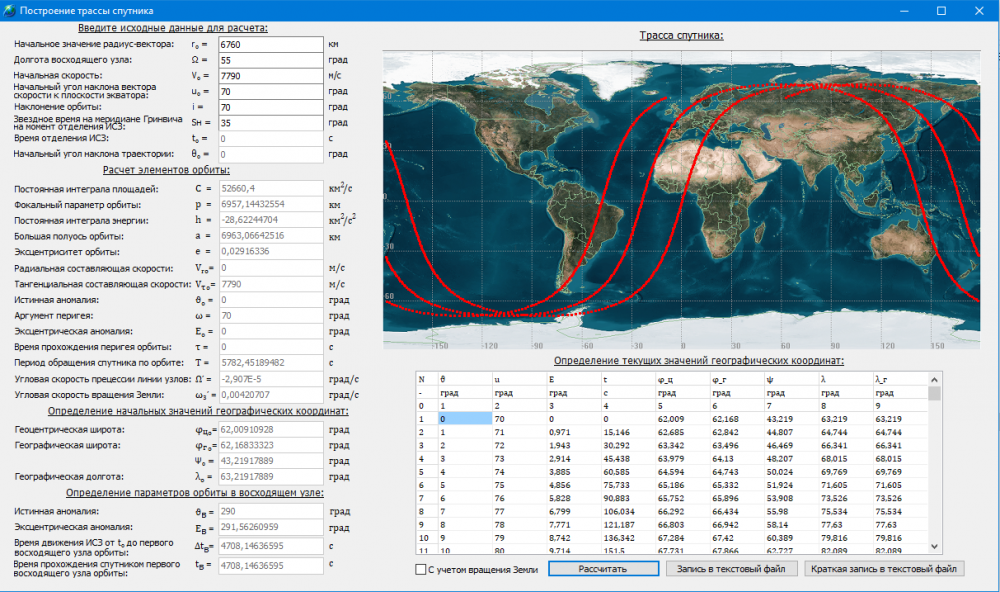Click the orbit inclination i input field
The width and height of the screenshot is (1000, 592).
[x=270, y=107]
